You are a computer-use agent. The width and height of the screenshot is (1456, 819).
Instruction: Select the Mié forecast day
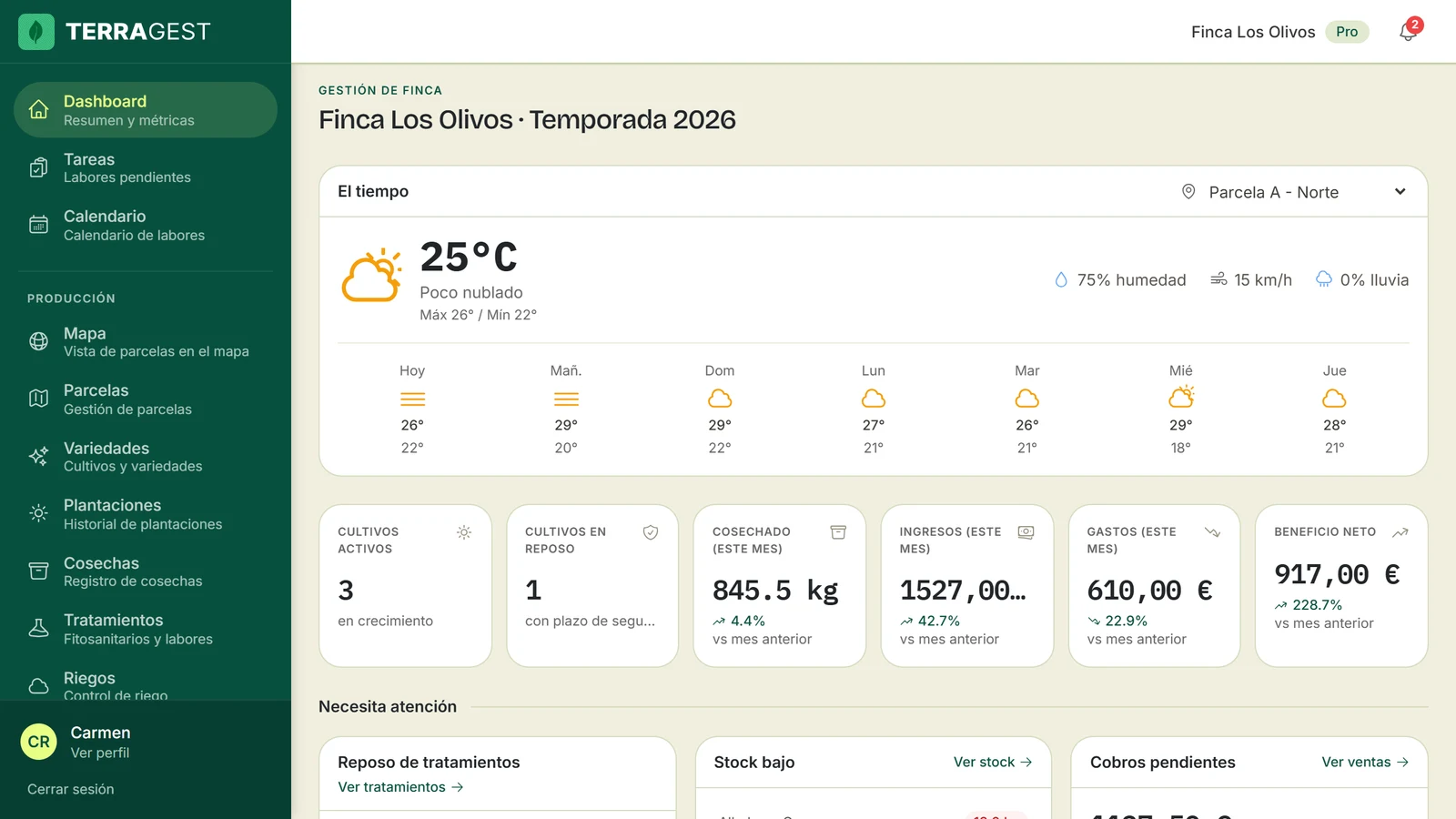[x=1181, y=409]
